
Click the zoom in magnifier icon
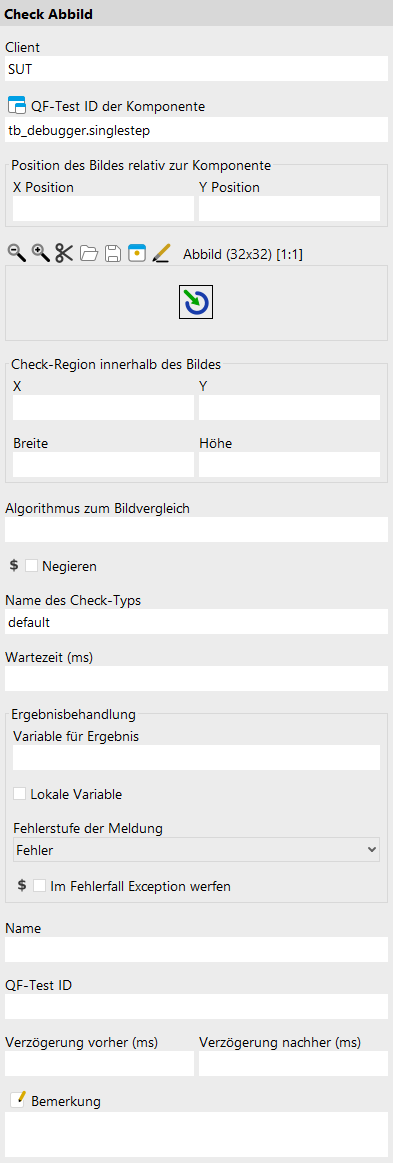click(40, 254)
